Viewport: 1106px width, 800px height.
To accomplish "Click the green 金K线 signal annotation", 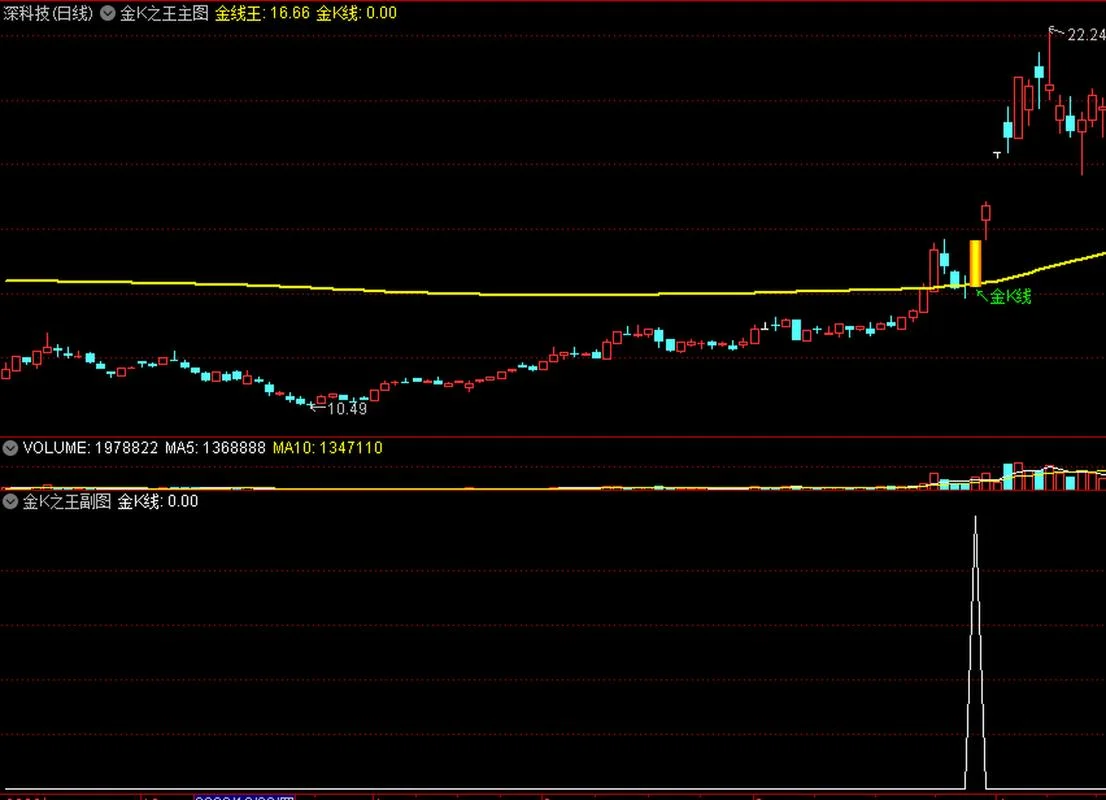I will coord(1010,296).
